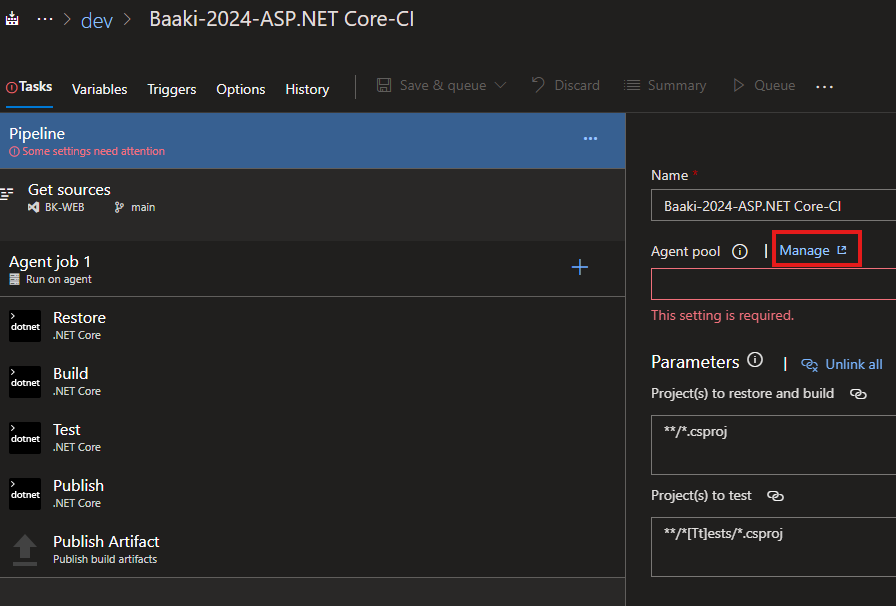Click the main branch icon
The image size is (896, 606).
pyautogui.click(x=119, y=207)
